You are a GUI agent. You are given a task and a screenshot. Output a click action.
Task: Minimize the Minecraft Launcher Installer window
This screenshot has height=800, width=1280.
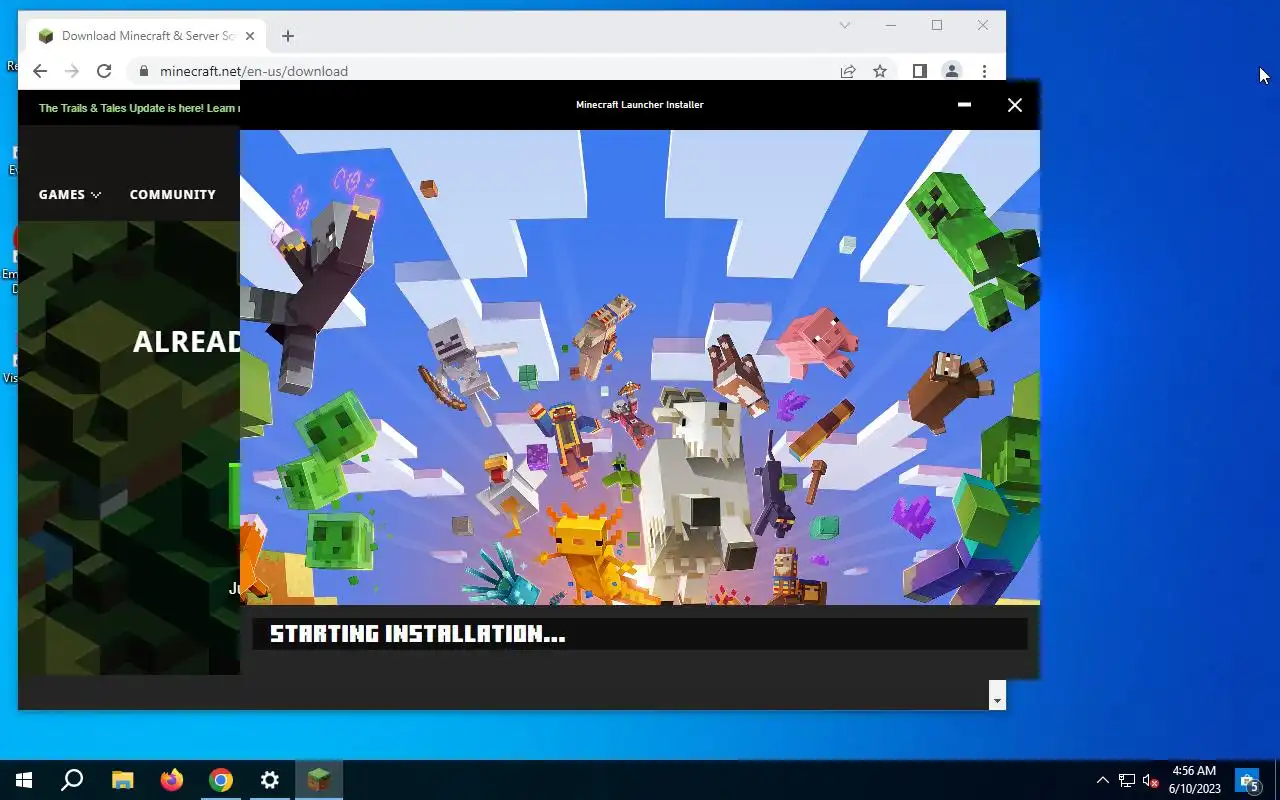pos(964,104)
